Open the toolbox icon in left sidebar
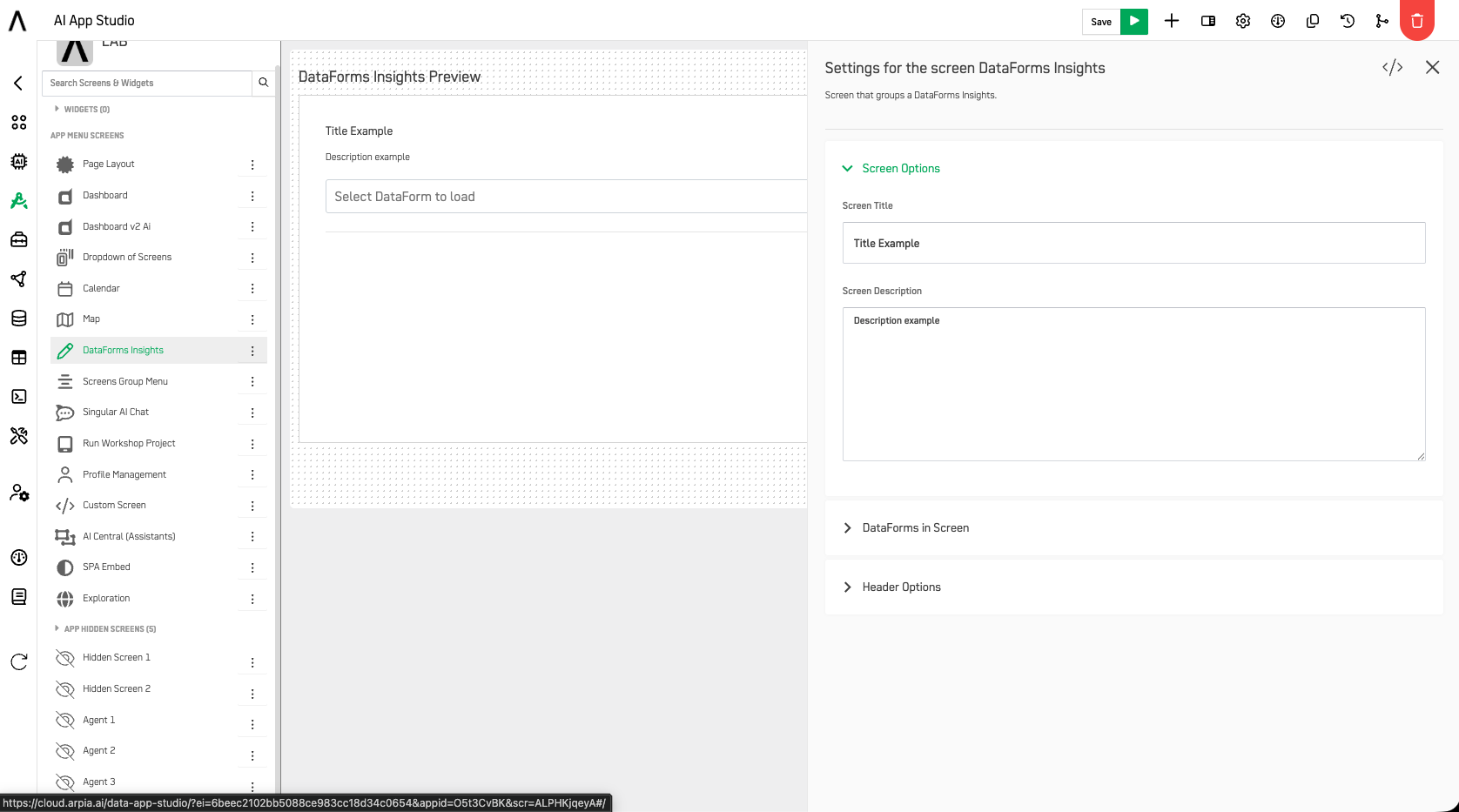The height and width of the screenshot is (812, 1459). click(18, 239)
